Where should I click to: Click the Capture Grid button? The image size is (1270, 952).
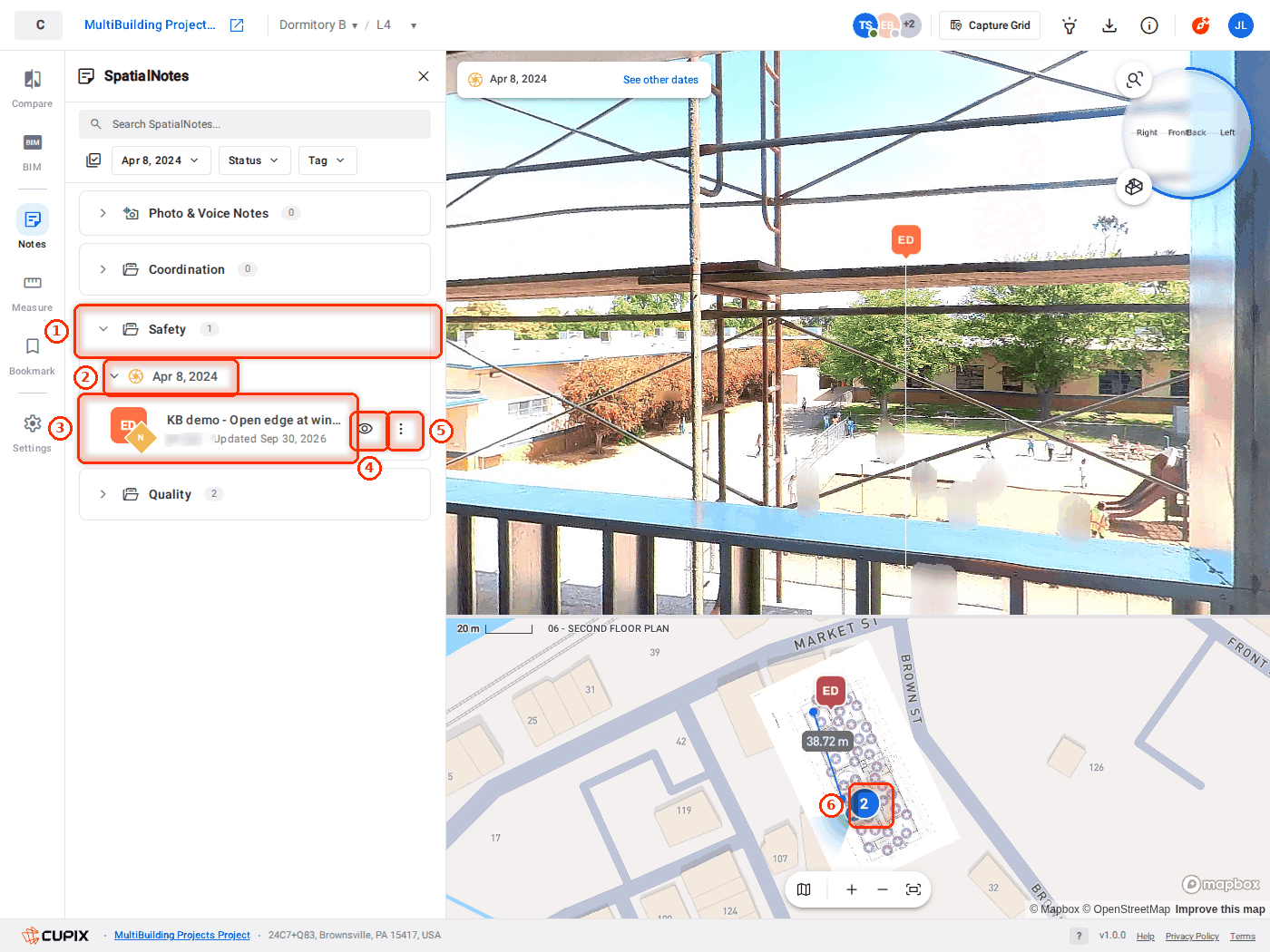tap(990, 25)
